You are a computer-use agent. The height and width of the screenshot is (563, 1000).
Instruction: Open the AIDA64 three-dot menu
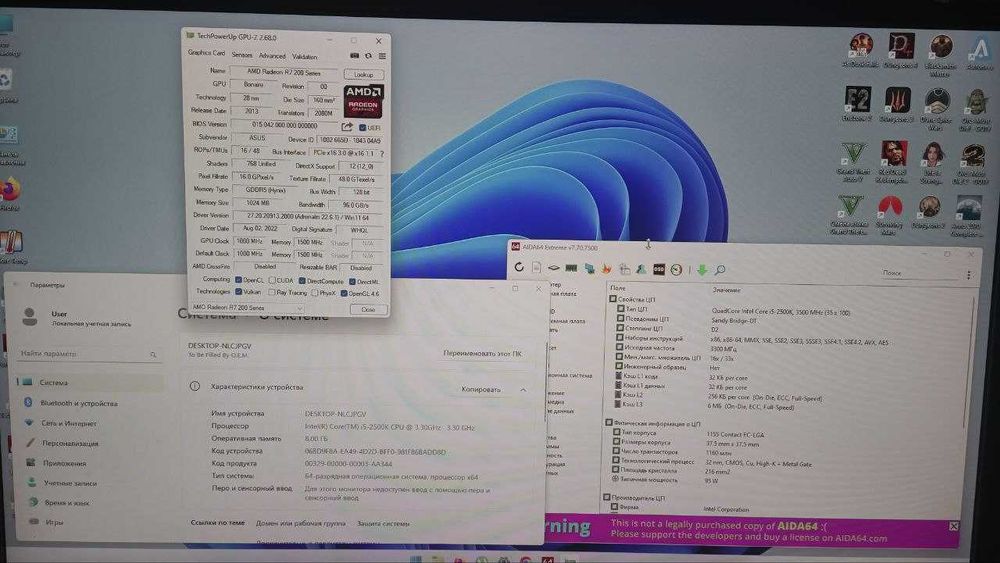click(x=968, y=274)
